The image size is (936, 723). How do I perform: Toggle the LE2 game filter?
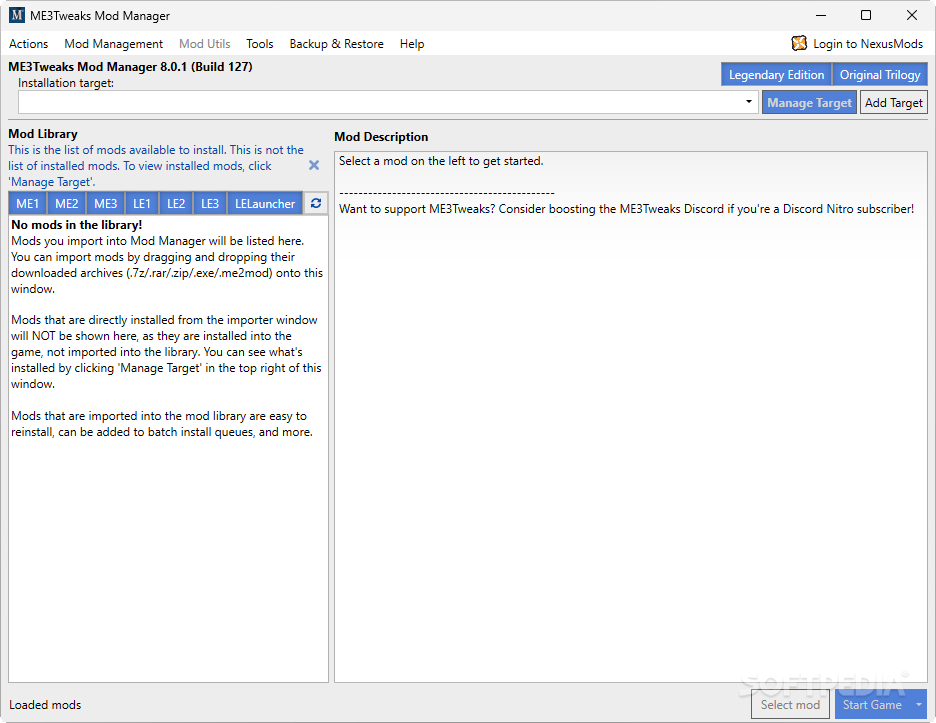pos(176,204)
